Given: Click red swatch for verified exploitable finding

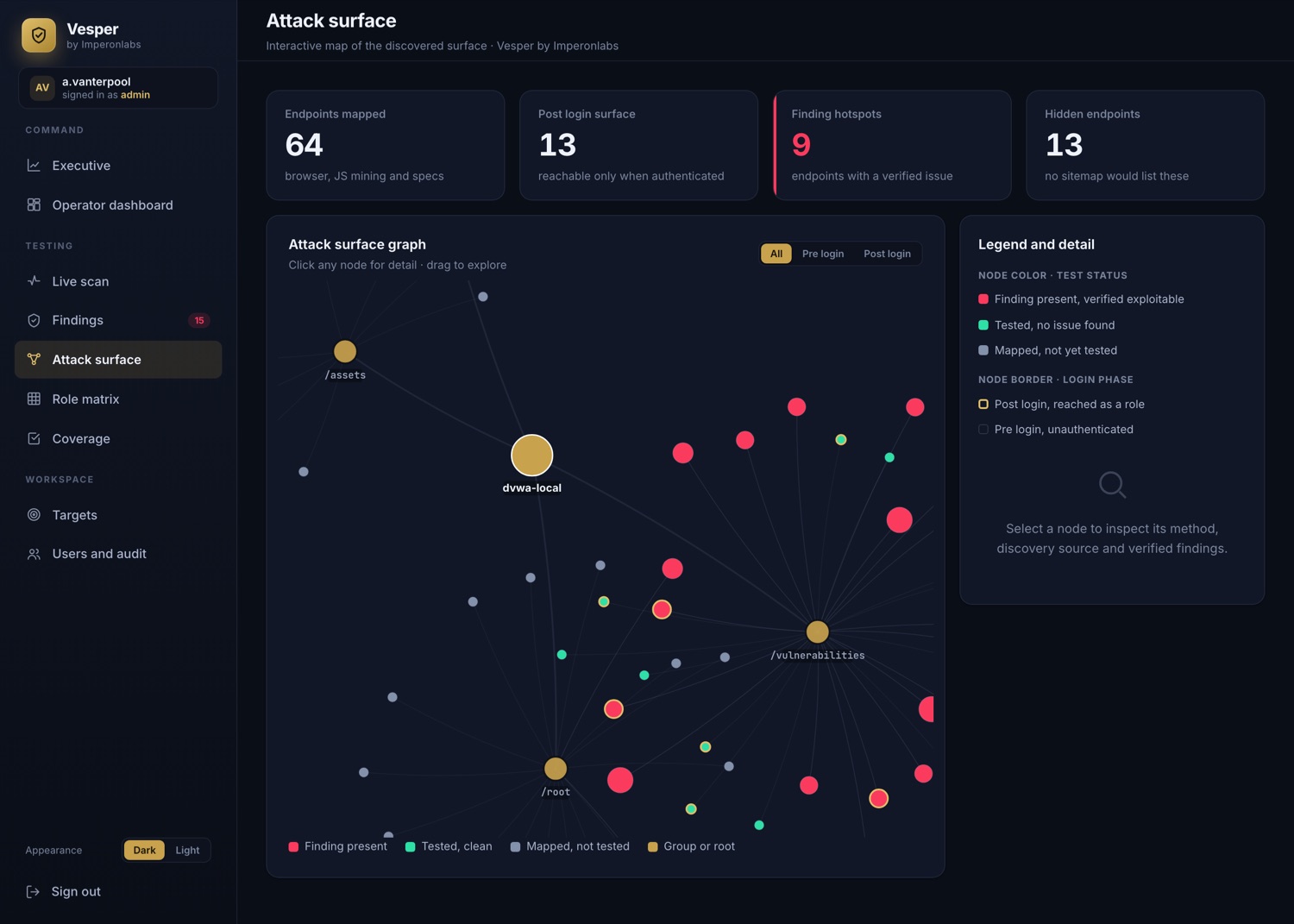Looking at the screenshot, I should pyautogui.click(x=983, y=299).
